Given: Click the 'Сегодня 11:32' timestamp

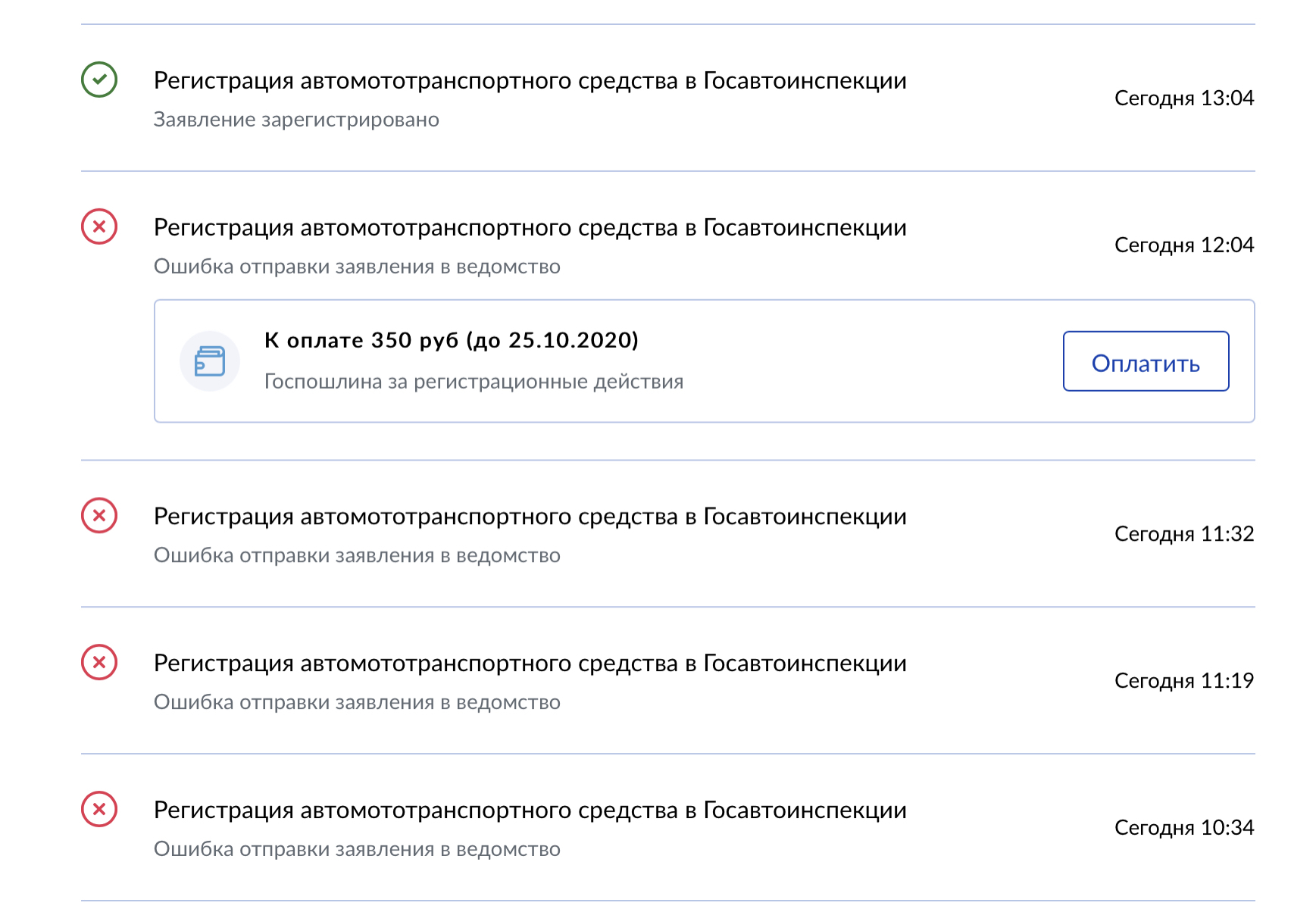Looking at the screenshot, I should coord(1183,534).
